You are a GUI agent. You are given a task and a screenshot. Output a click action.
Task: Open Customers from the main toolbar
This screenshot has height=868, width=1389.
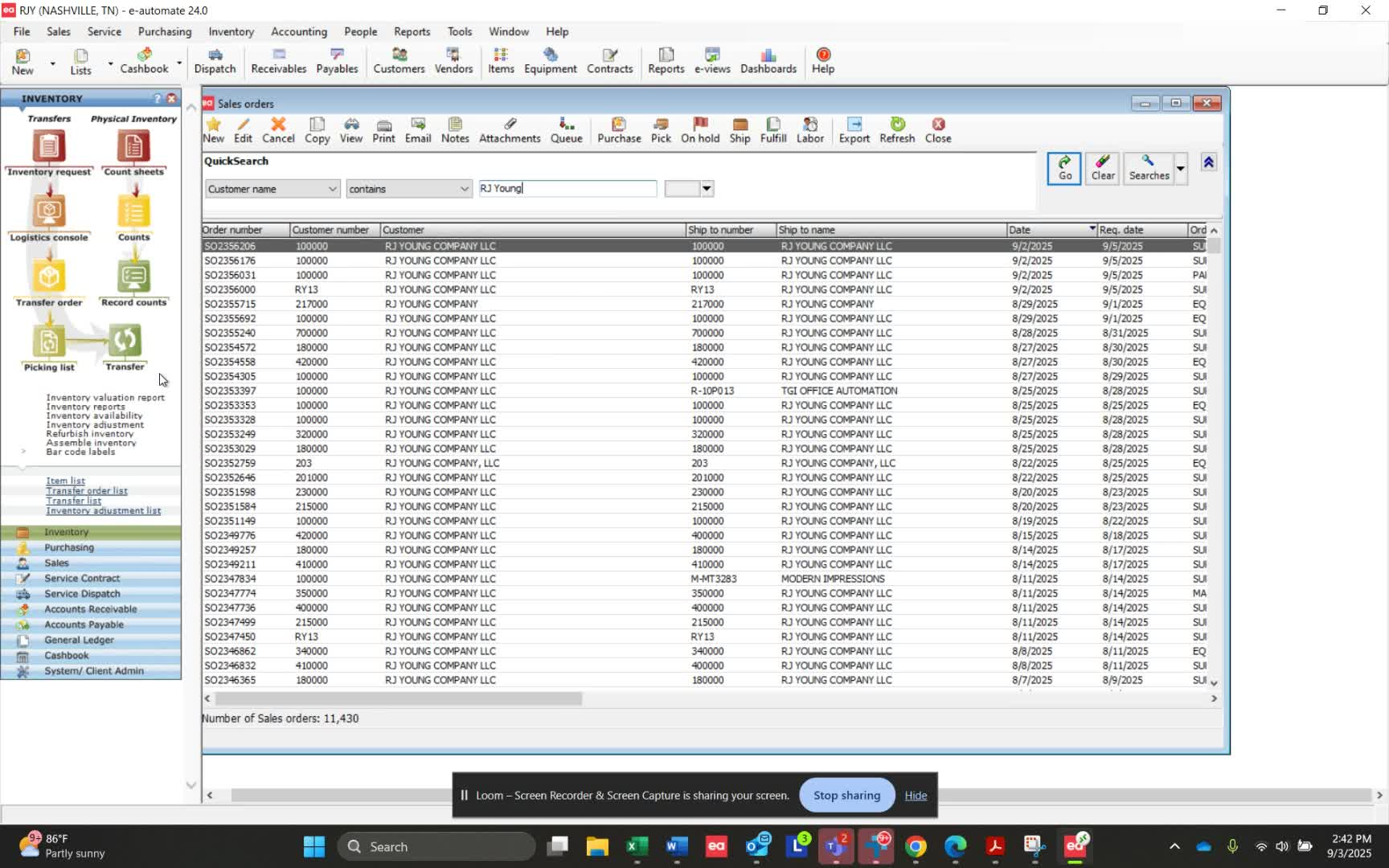(399, 61)
